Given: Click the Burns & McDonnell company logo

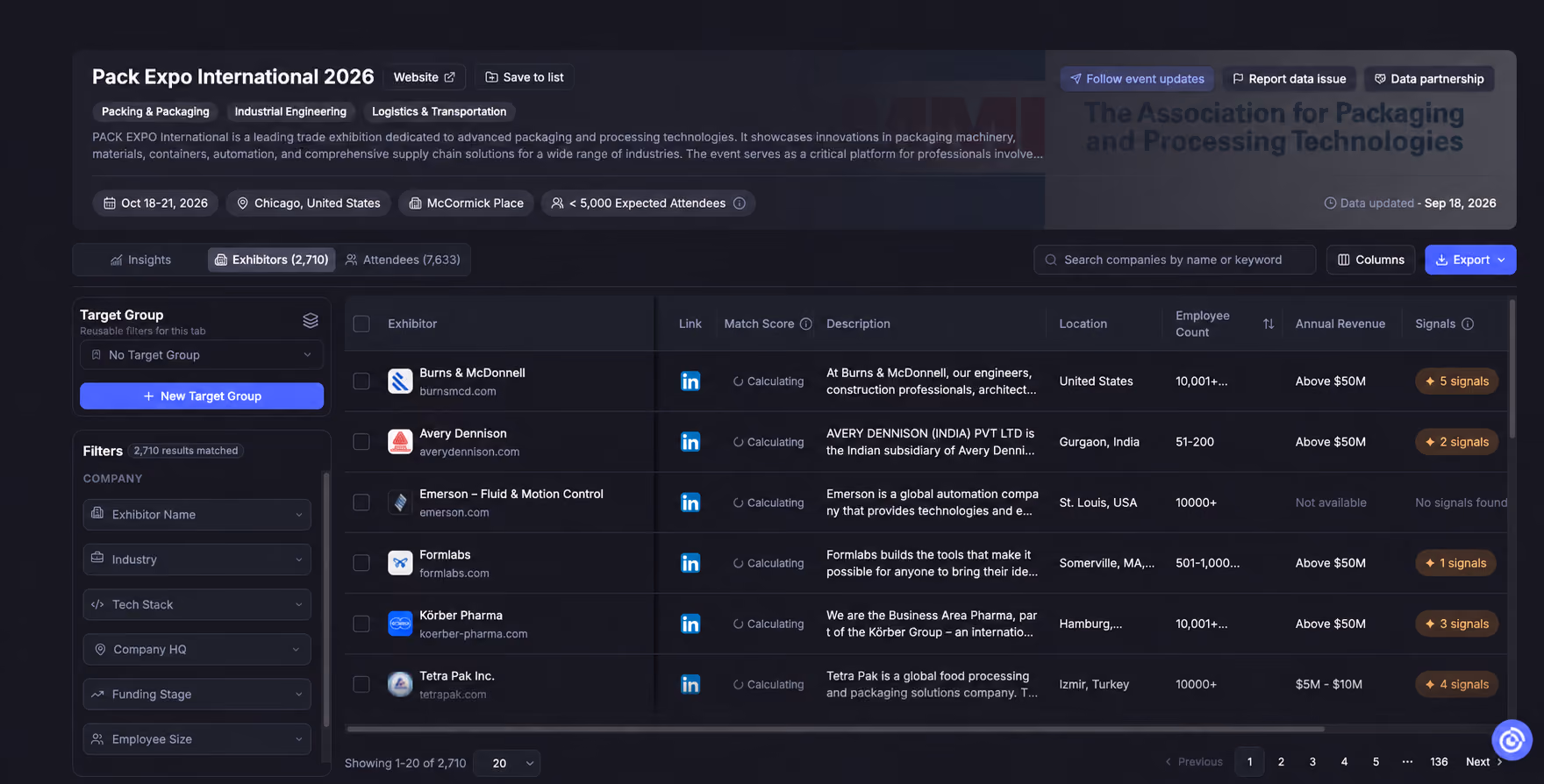Looking at the screenshot, I should (400, 381).
